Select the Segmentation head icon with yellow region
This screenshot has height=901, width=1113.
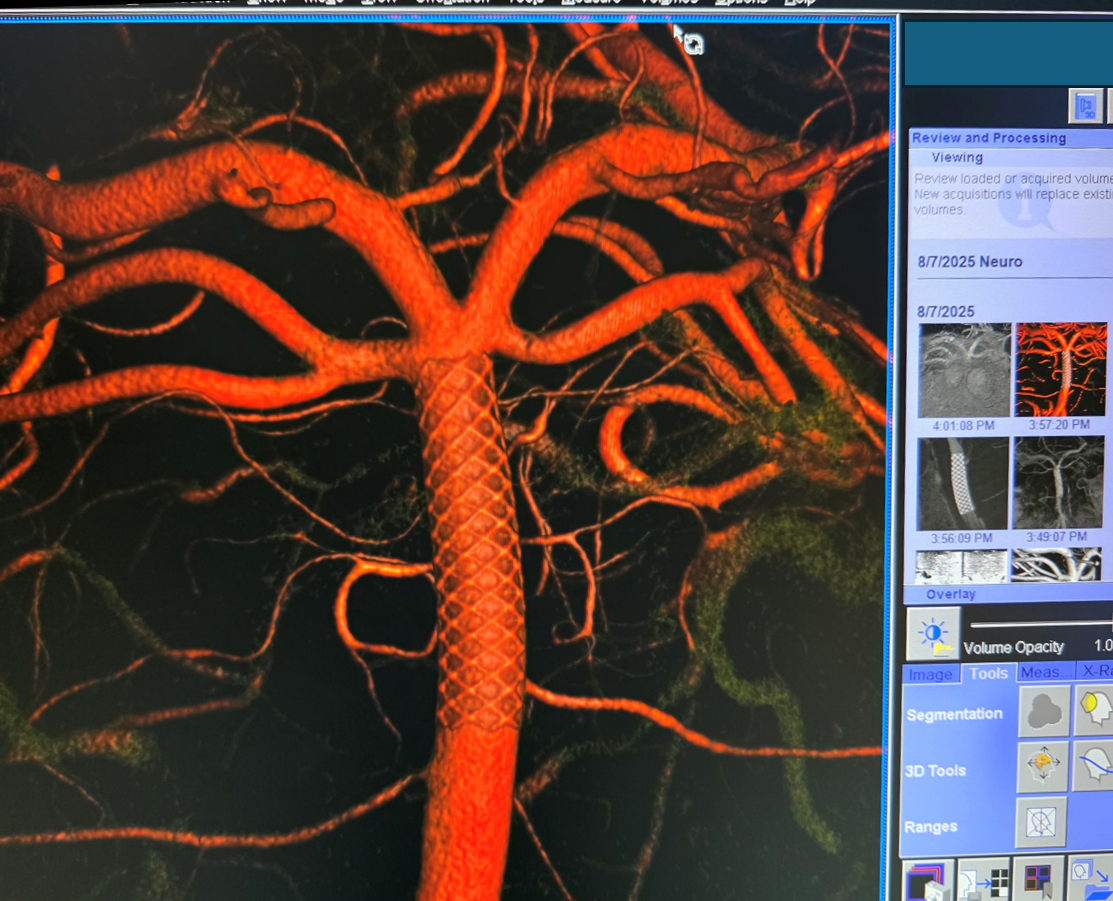pyautogui.click(x=1096, y=711)
